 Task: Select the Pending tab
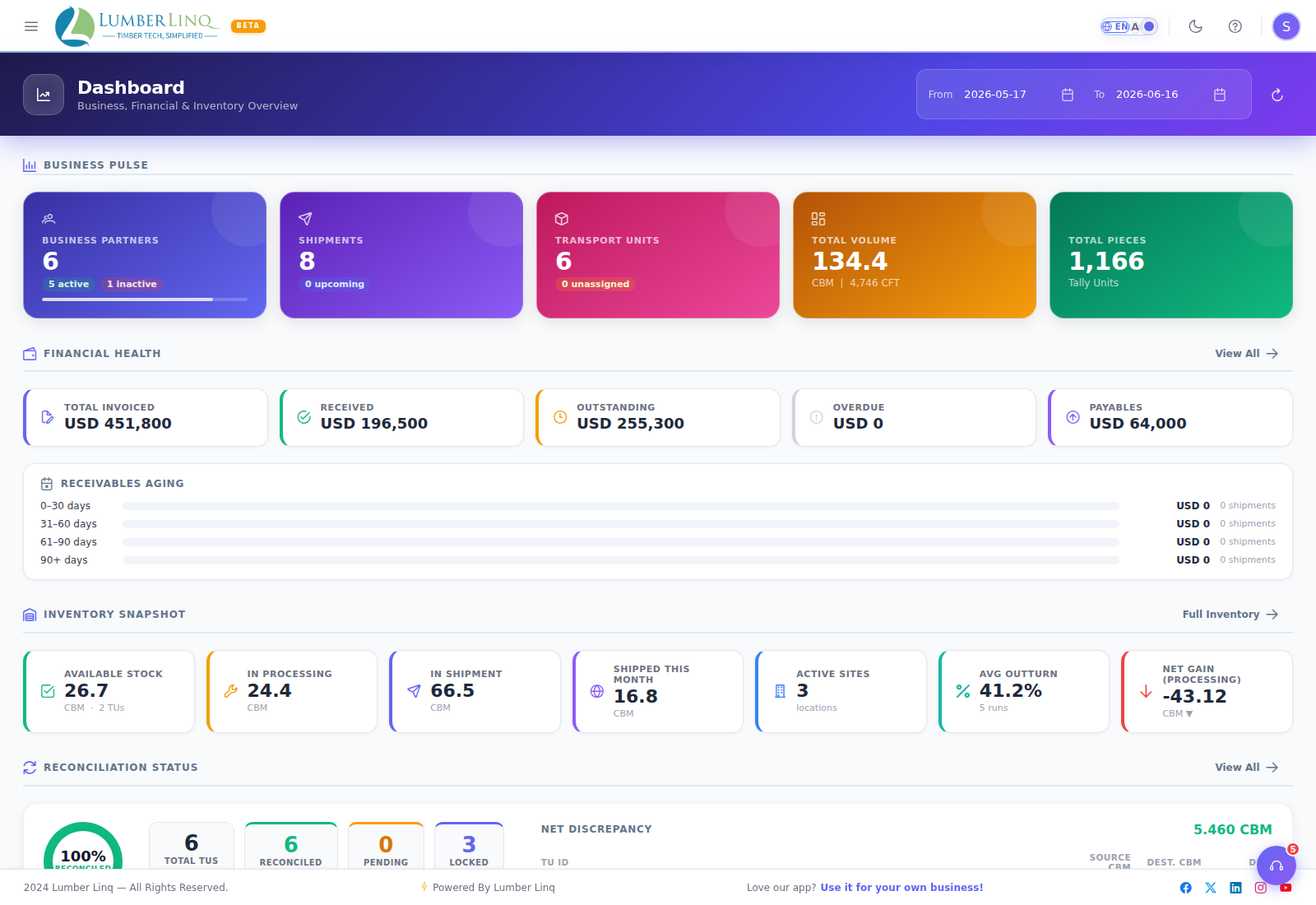(x=386, y=847)
